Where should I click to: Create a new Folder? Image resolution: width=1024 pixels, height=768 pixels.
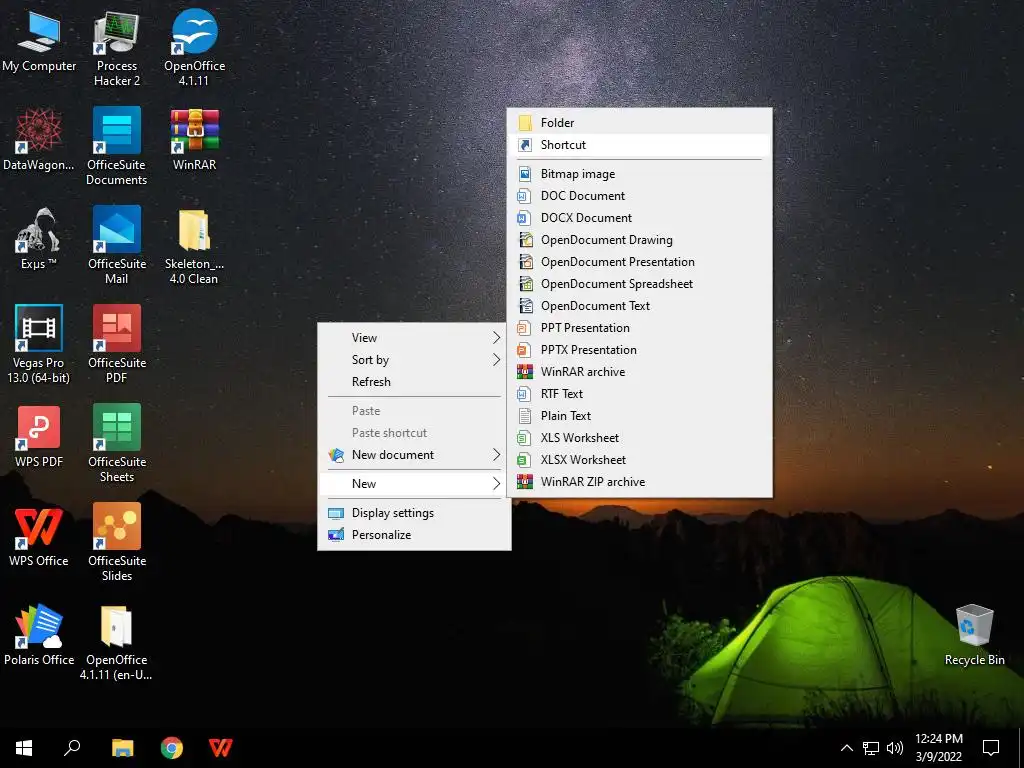coord(639,123)
